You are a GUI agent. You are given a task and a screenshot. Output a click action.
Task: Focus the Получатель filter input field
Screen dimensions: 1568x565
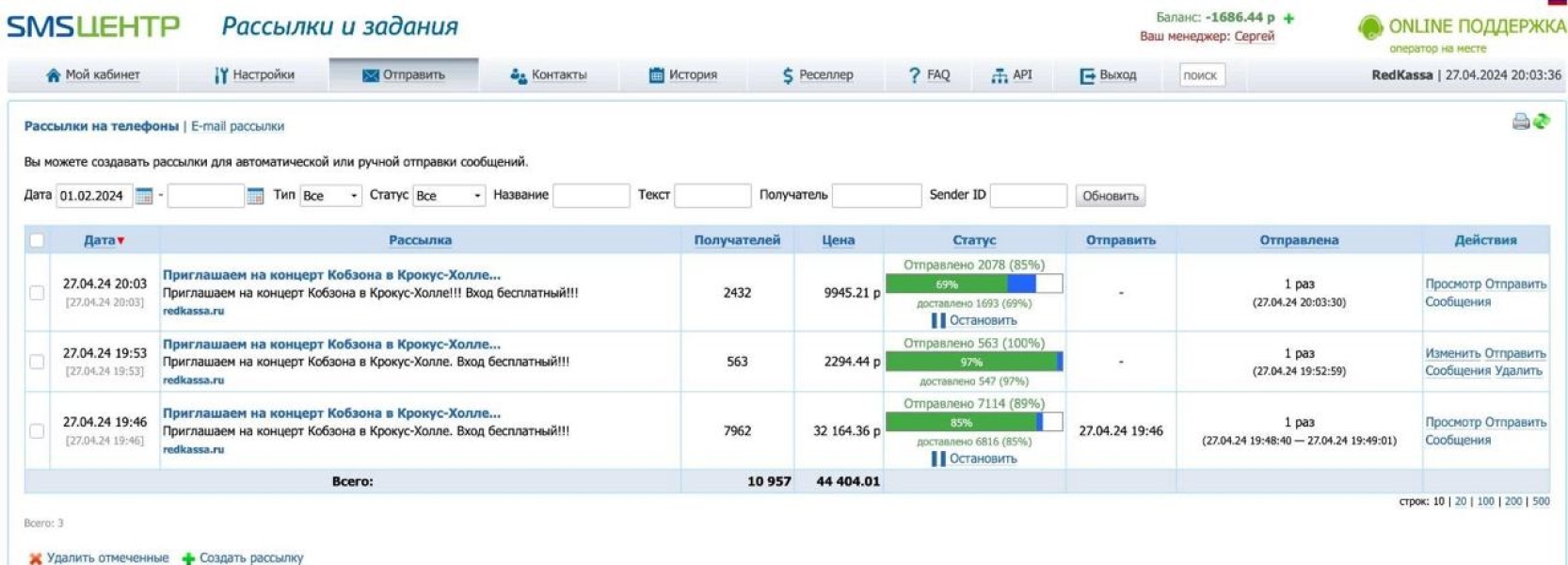click(x=876, y=196)
